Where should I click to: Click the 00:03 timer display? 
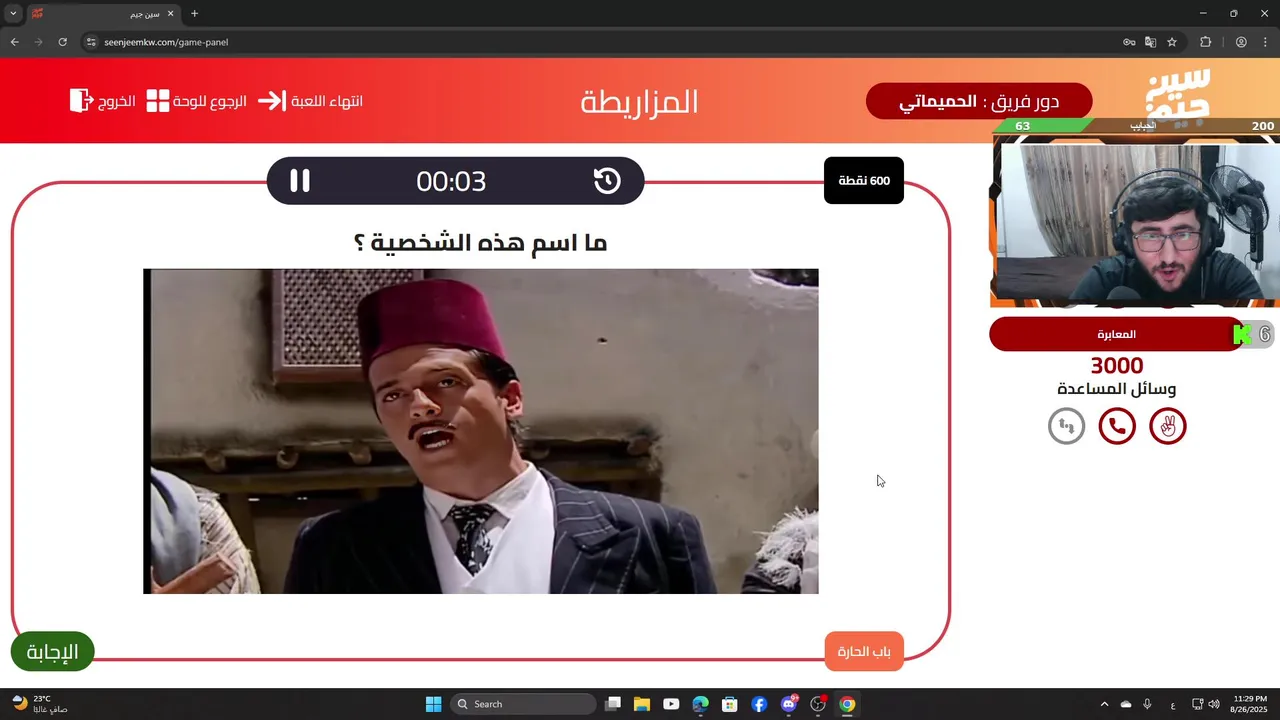pos(451,181)
